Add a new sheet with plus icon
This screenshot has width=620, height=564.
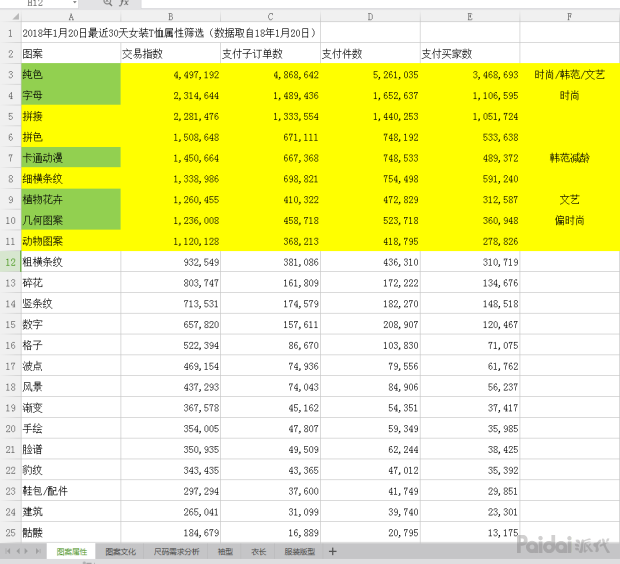point(332,551)
